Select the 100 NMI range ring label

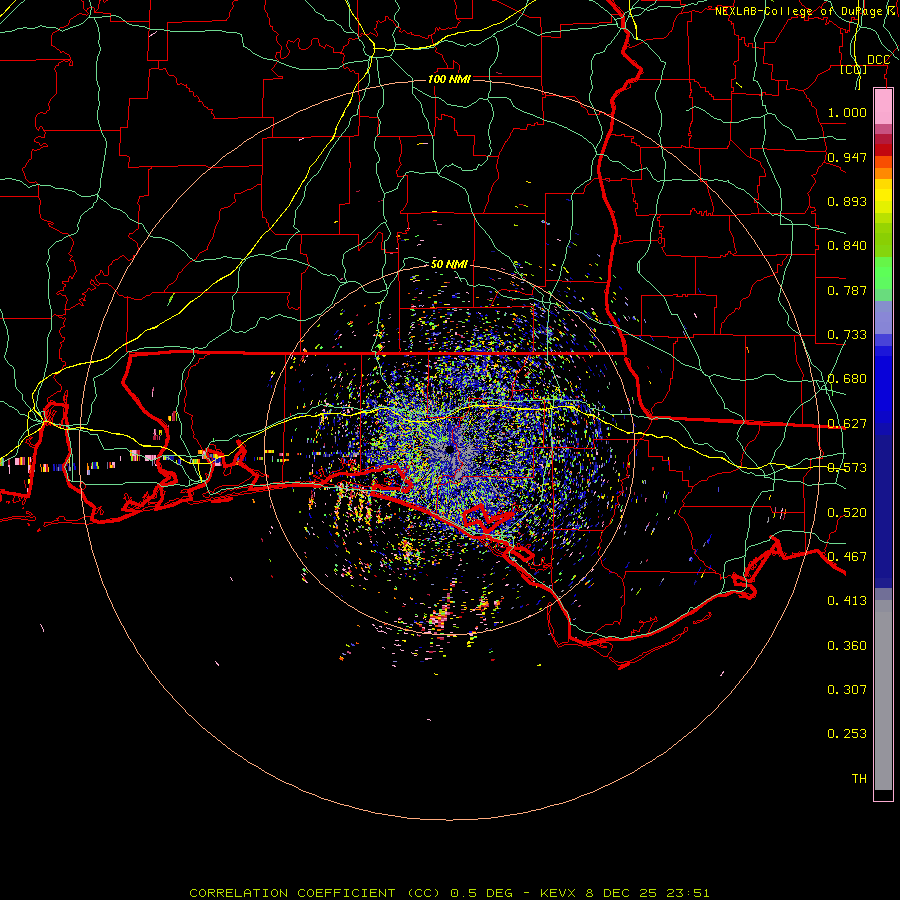point(449,79)
